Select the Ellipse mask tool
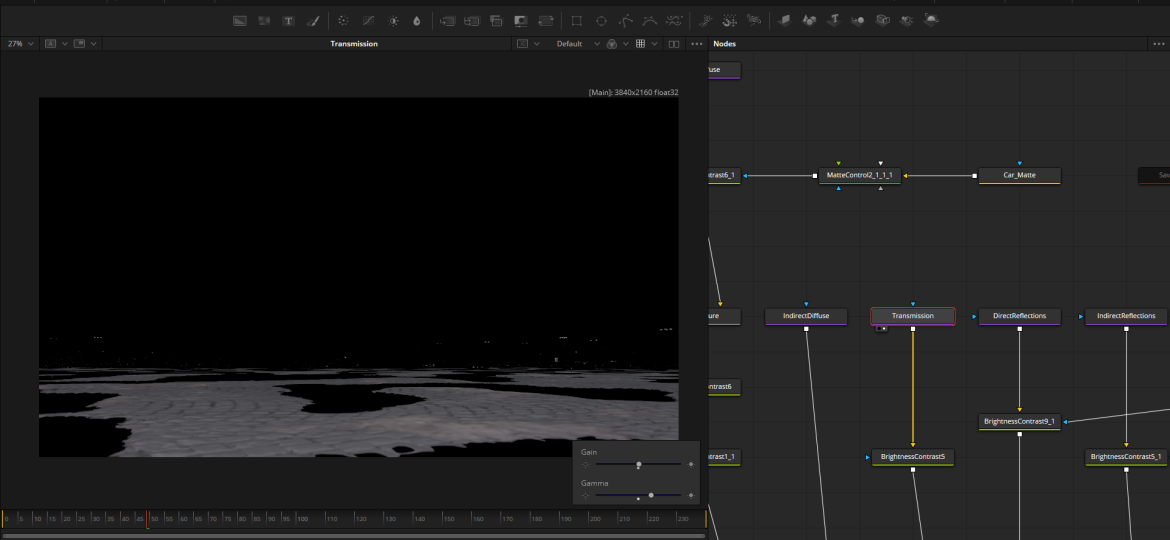 coord(601,21)
